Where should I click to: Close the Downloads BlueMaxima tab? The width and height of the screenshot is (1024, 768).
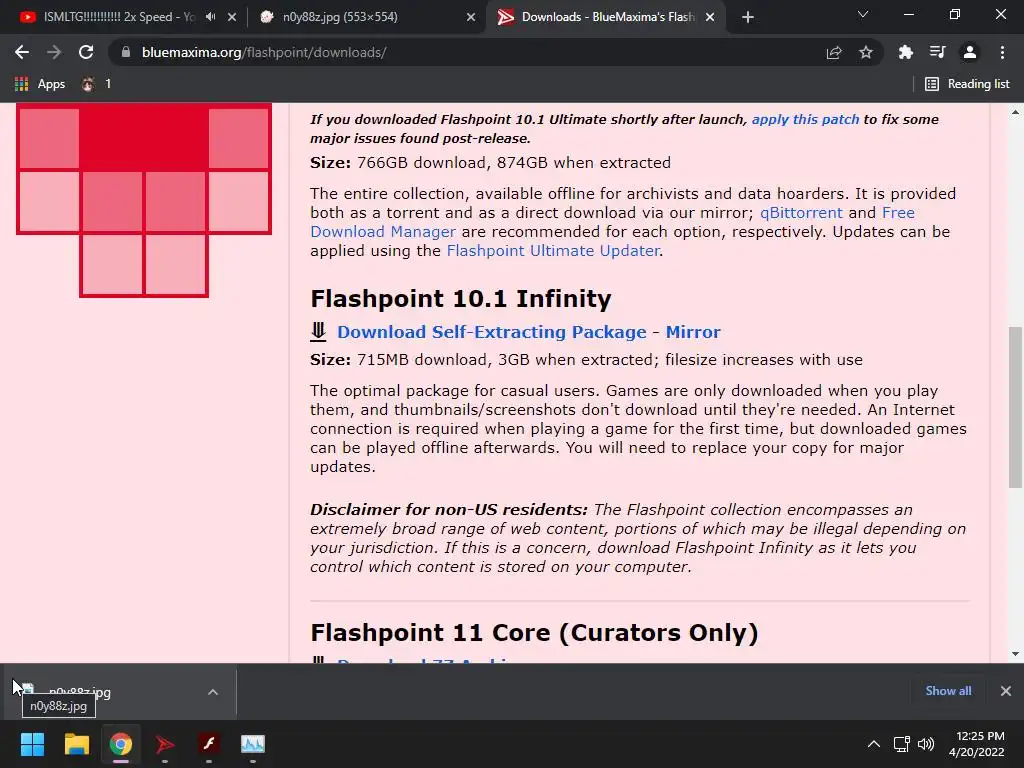(710, 17)
